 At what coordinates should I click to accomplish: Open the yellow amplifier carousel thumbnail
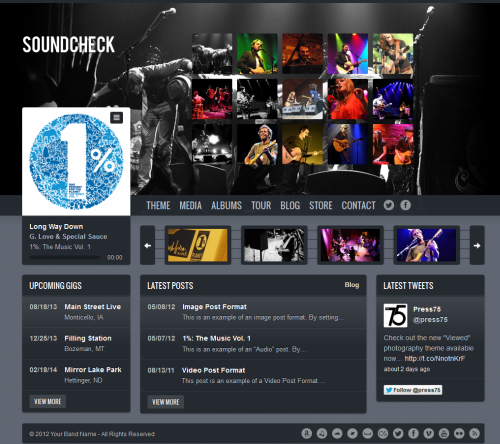pos(198,245)
